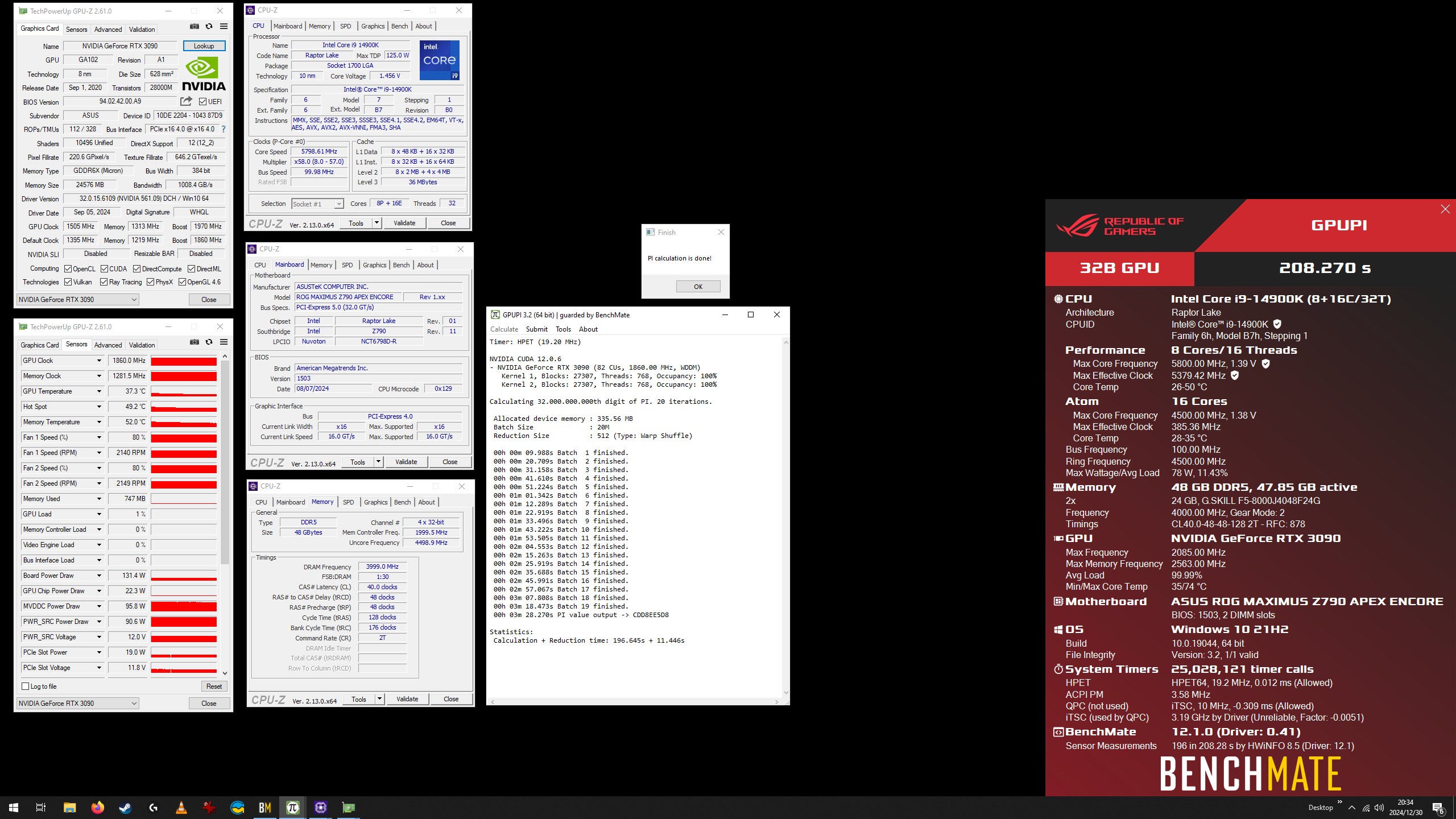This screenshot has height=819, width=1456.
Task: Click Desktop toolbar label in taskbar
Action: pos(1320,808)
